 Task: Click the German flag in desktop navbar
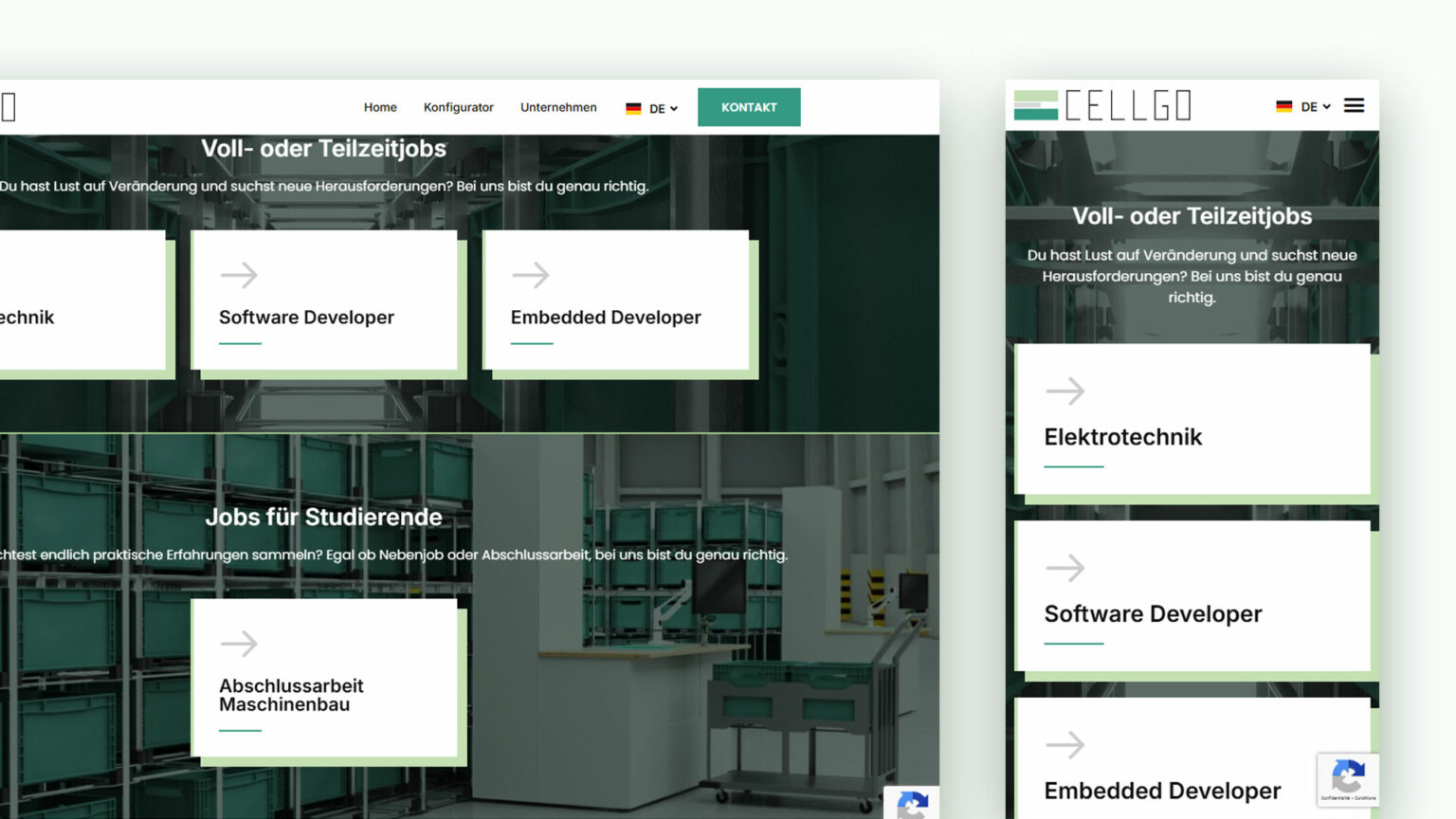click(x=633, y=109)
